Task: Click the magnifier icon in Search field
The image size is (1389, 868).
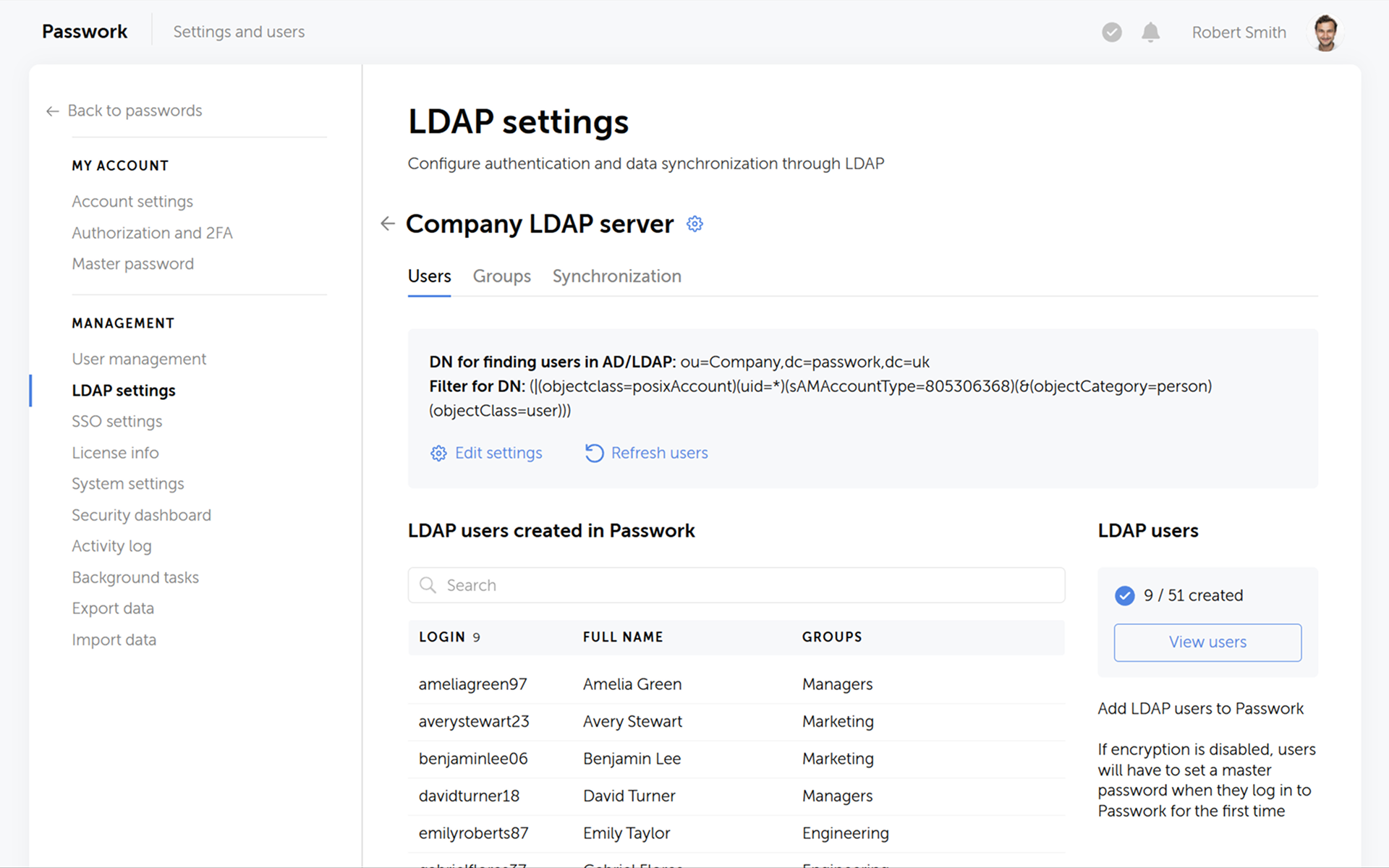Action: coord(428,585)
